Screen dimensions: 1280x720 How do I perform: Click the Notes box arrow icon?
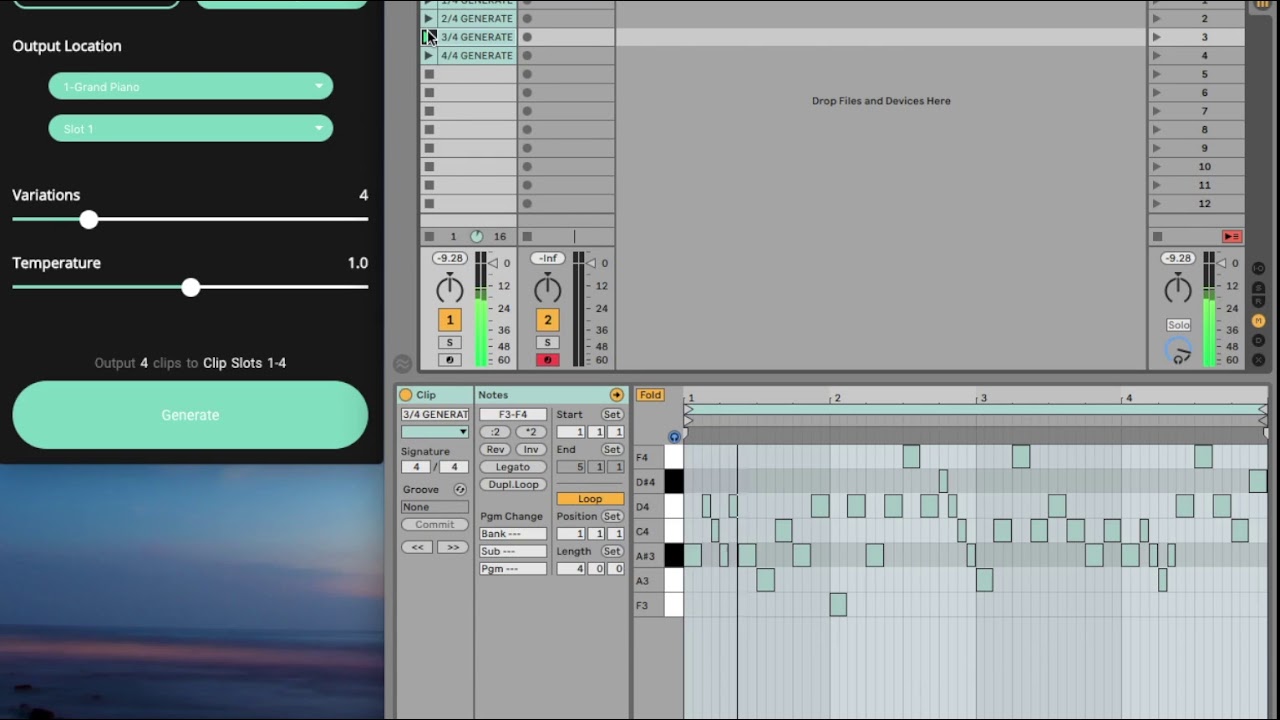616,395
